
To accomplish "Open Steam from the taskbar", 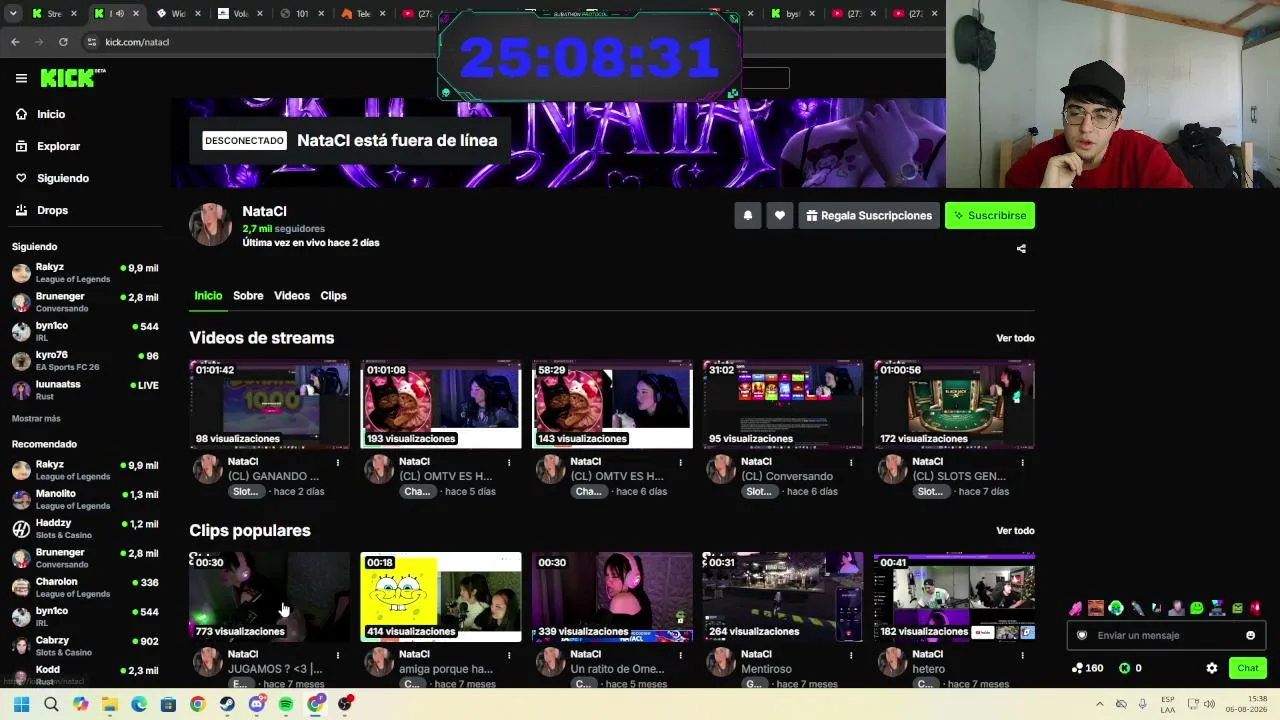I will 227,704.
